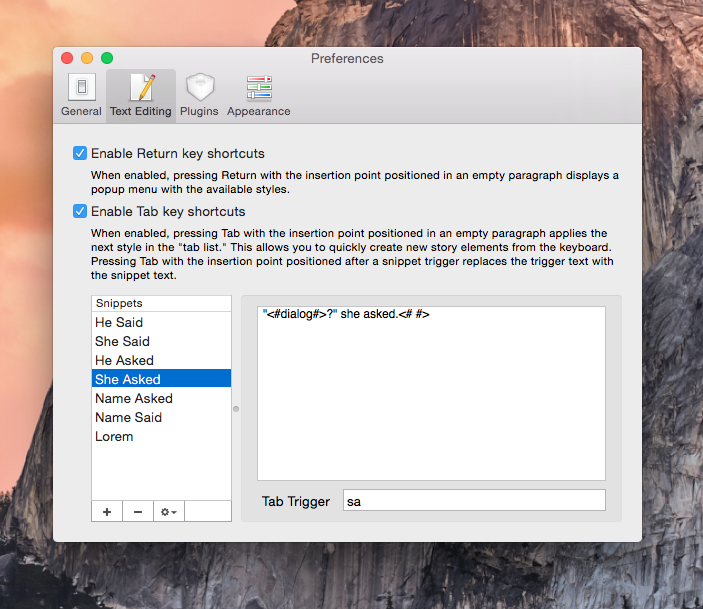Close the Preferences window

coord(67,58)
